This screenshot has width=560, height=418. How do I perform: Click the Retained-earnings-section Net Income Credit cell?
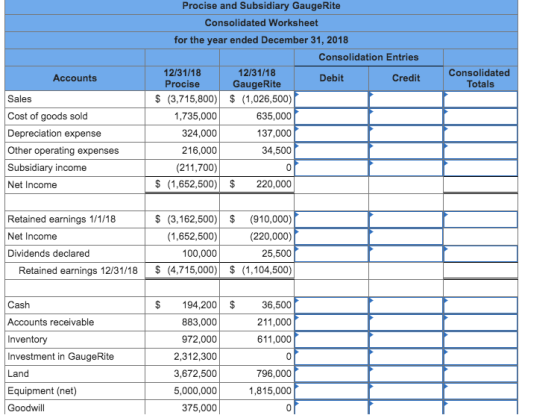click(406, 237)
